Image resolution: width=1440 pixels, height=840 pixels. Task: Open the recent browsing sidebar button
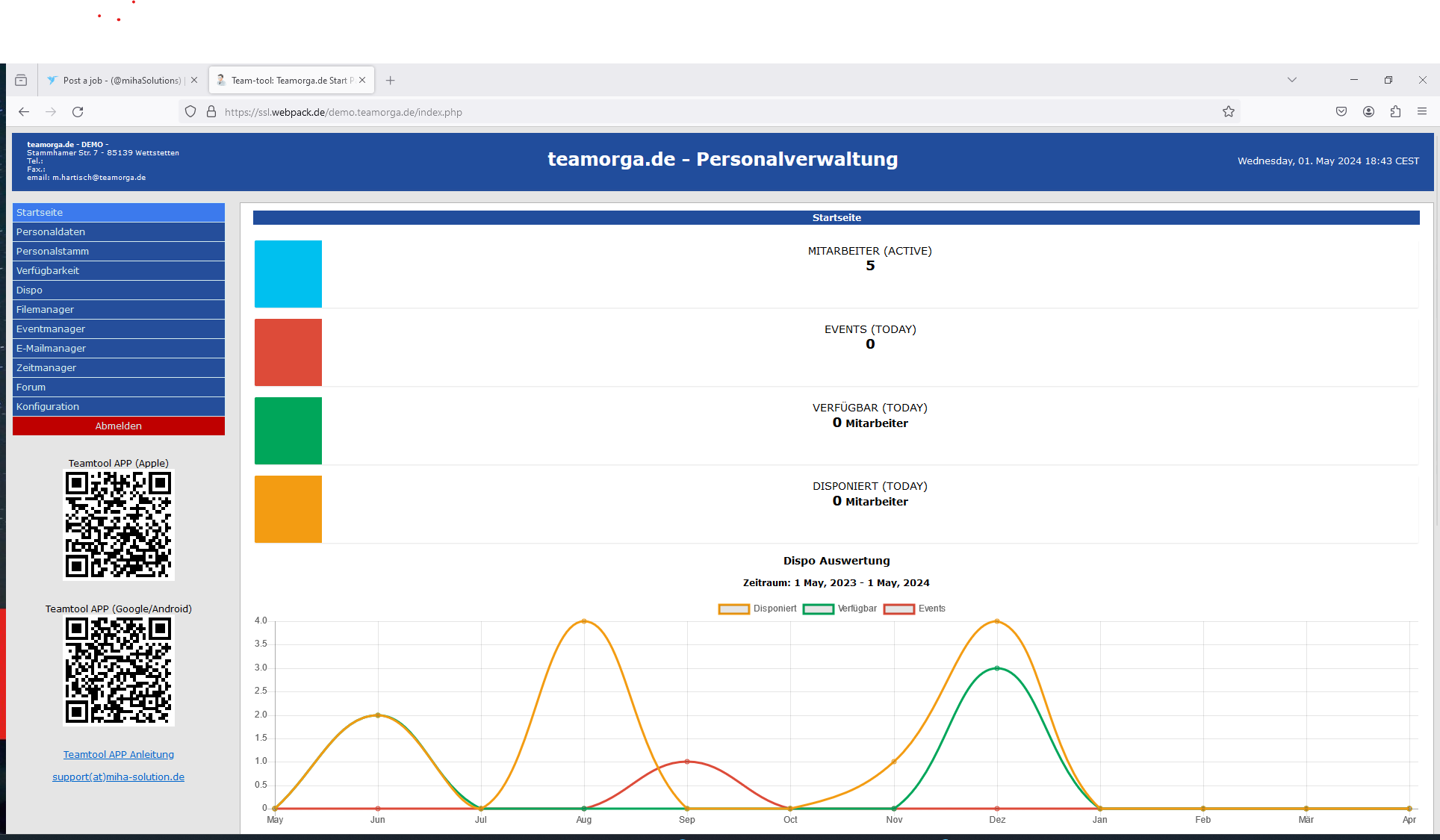pyautogui.click(x=21, y=80)
